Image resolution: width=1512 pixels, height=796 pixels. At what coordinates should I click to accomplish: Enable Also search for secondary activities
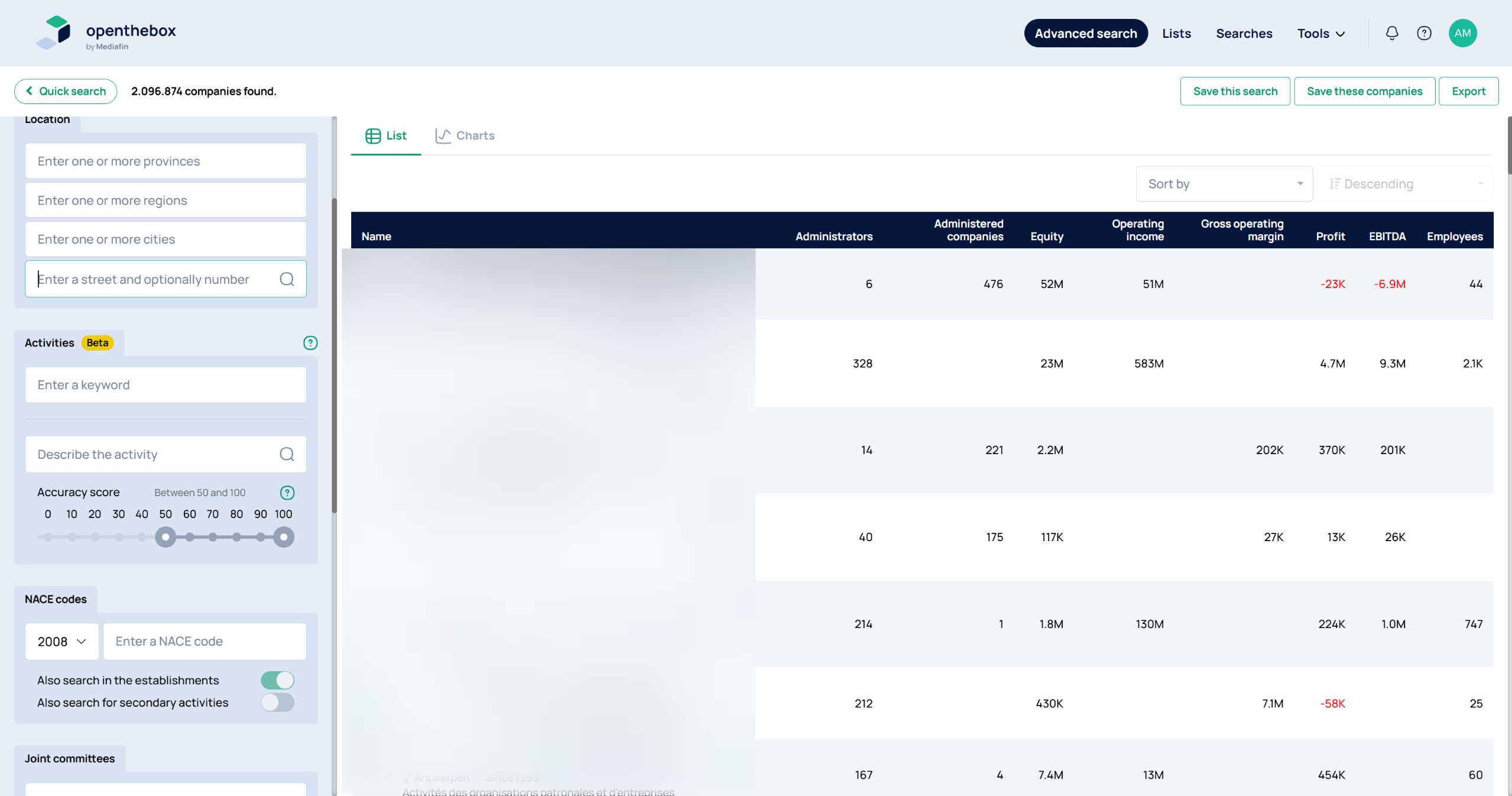pyautogui.click(x=278, y=703)
